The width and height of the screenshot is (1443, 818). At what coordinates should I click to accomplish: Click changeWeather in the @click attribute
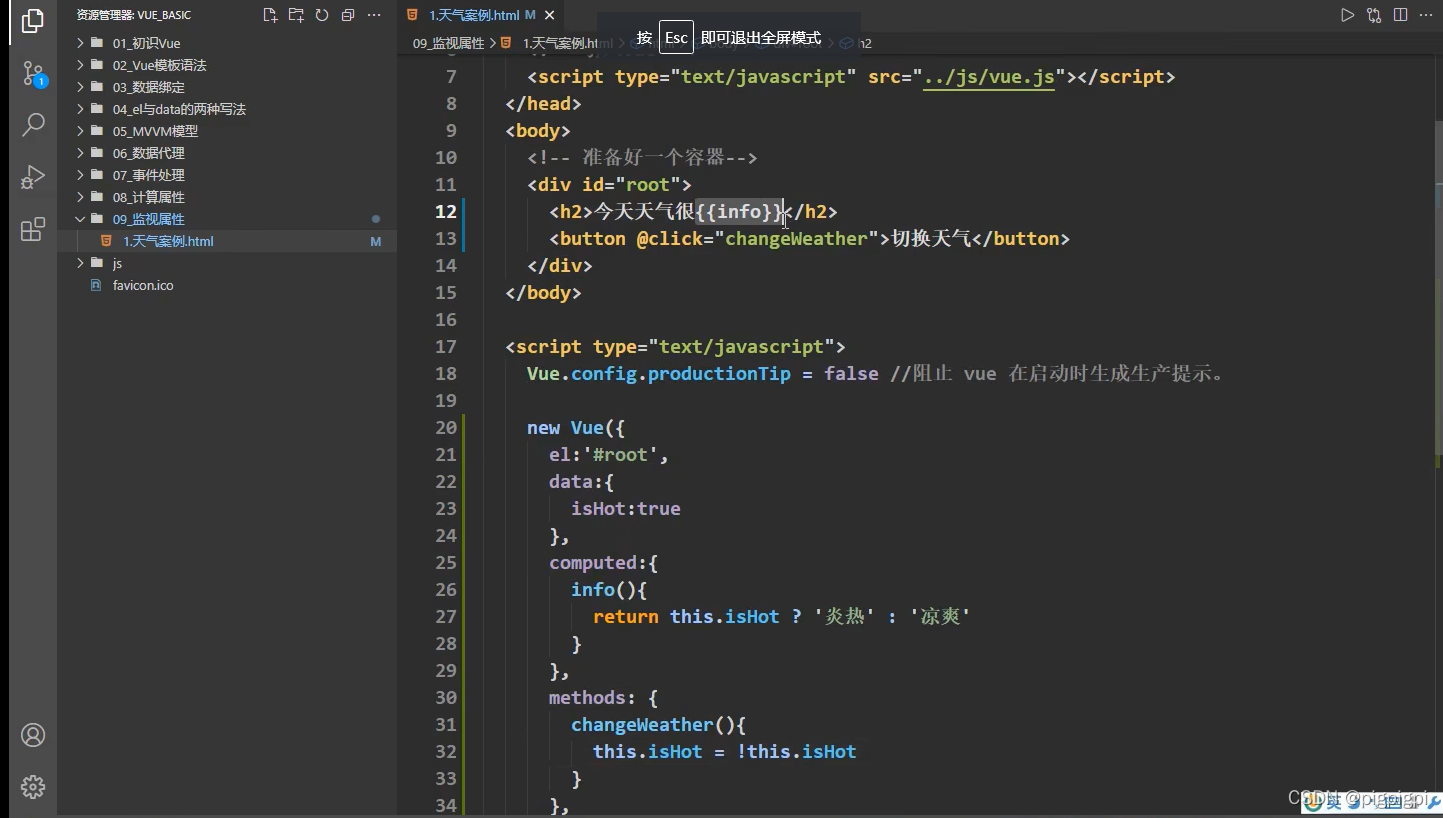click(796, 239)
